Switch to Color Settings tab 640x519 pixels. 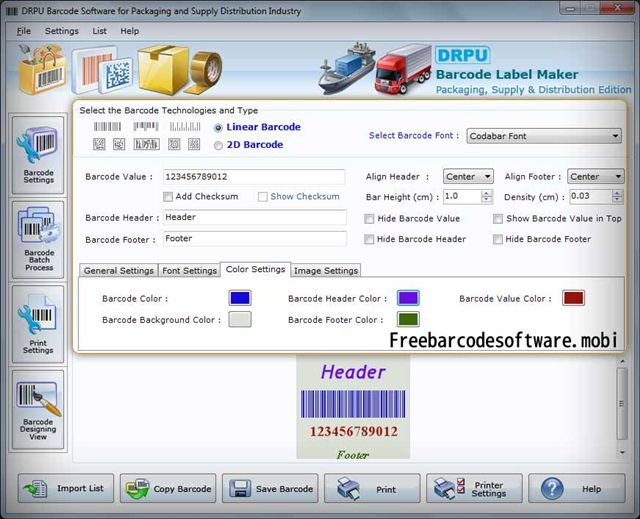click(256, 269)
